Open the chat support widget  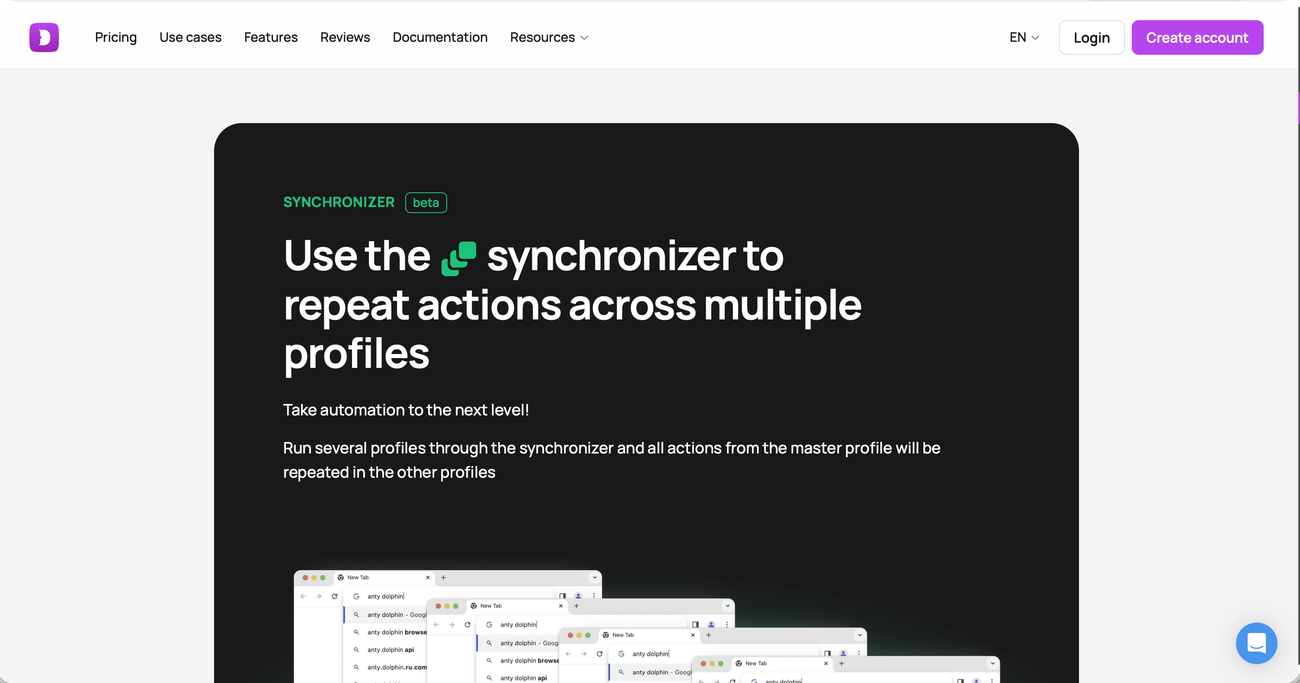point(1256,643)
